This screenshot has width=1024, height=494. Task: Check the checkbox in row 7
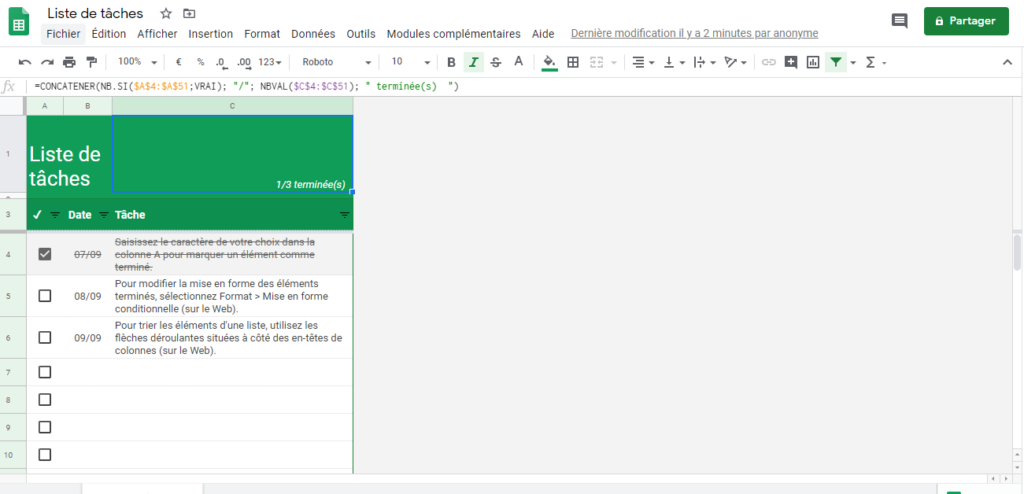pyautogui.click(x=44, y=372)
